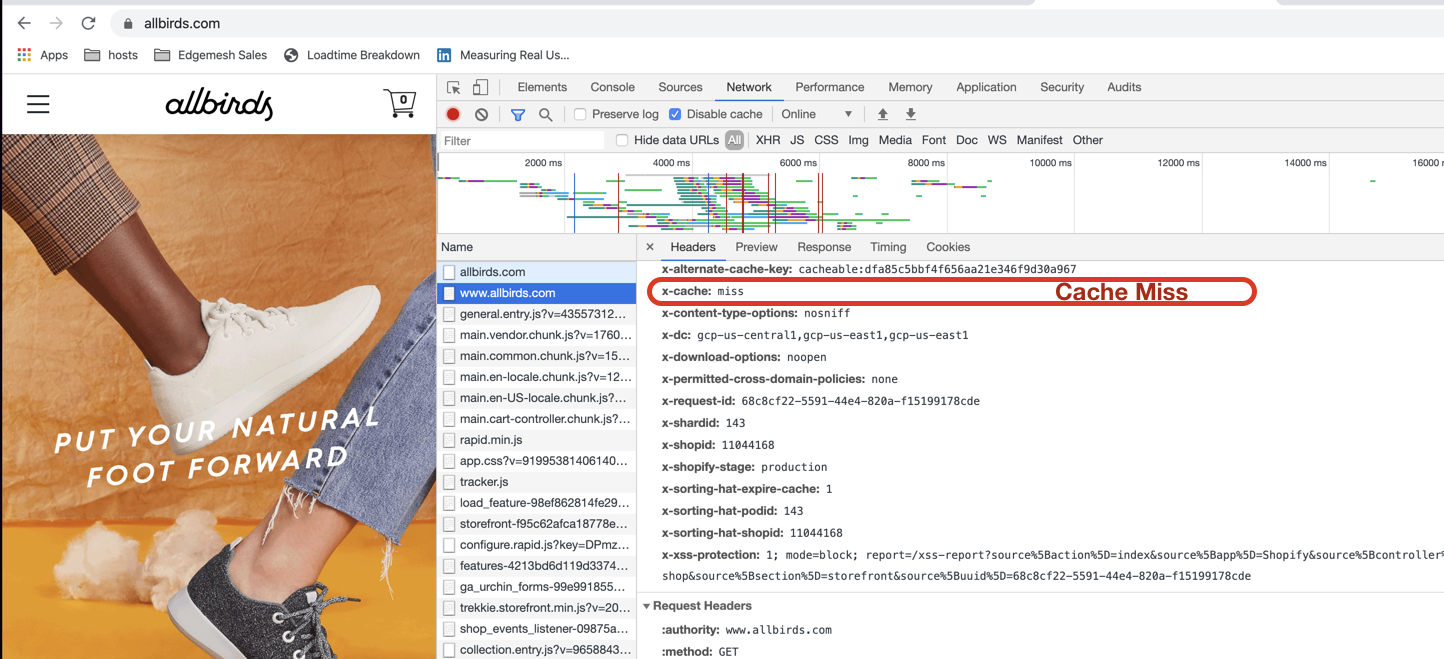Filter requests by Font
The width and height of the screenshot is (1444, 659).
pos(934,140)
